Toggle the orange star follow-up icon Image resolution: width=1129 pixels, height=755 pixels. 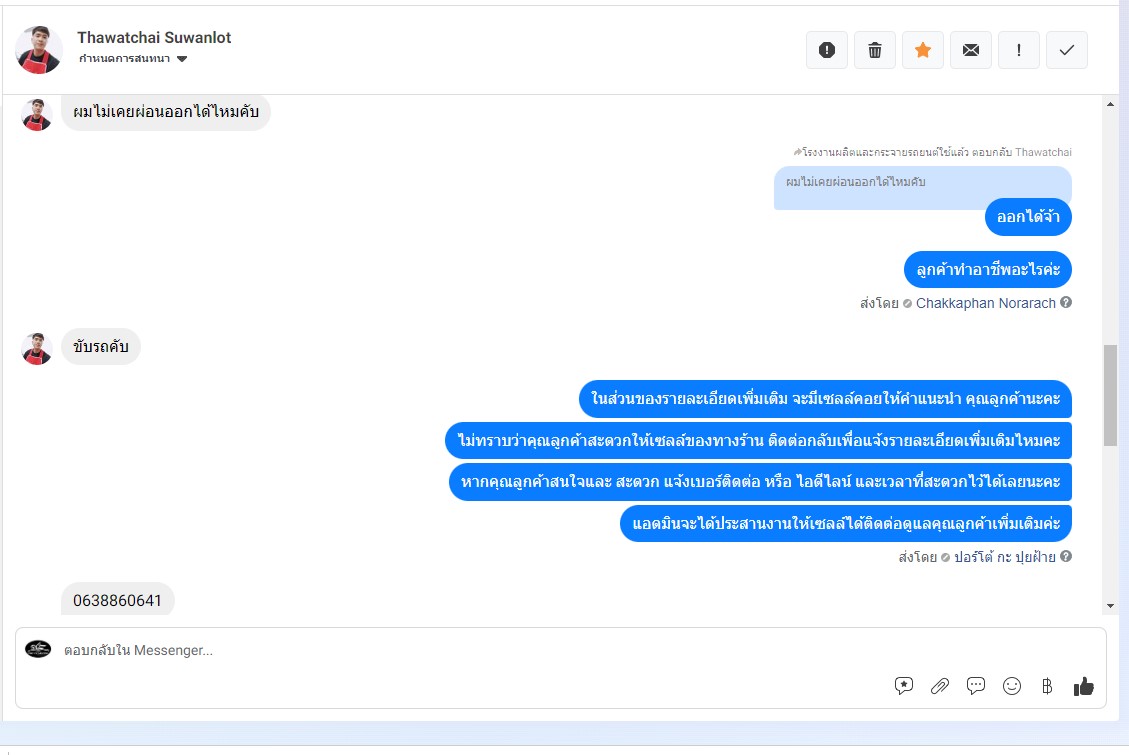point(923,50)
